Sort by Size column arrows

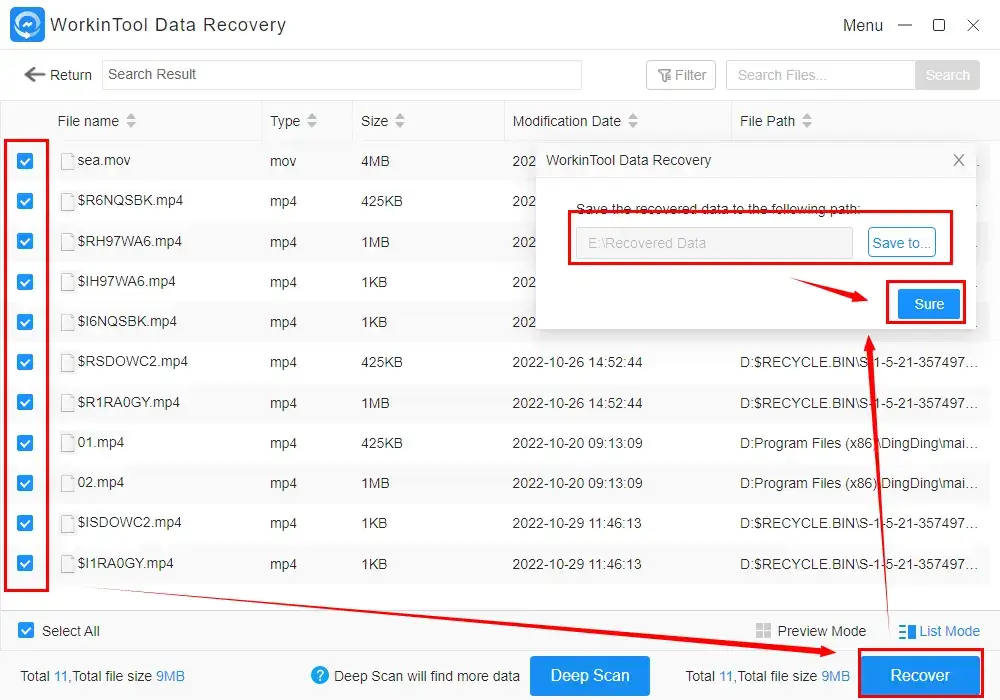pos(400,120)
